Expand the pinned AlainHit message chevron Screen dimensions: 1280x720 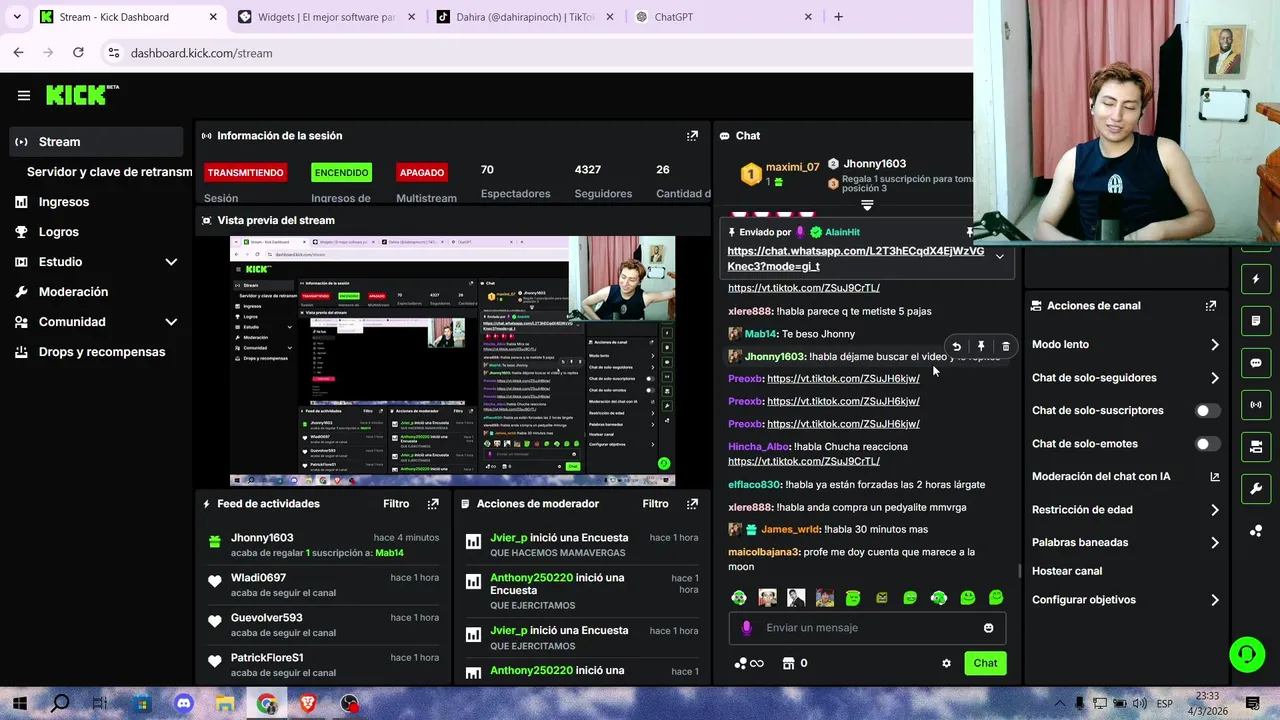coord(999,257)
